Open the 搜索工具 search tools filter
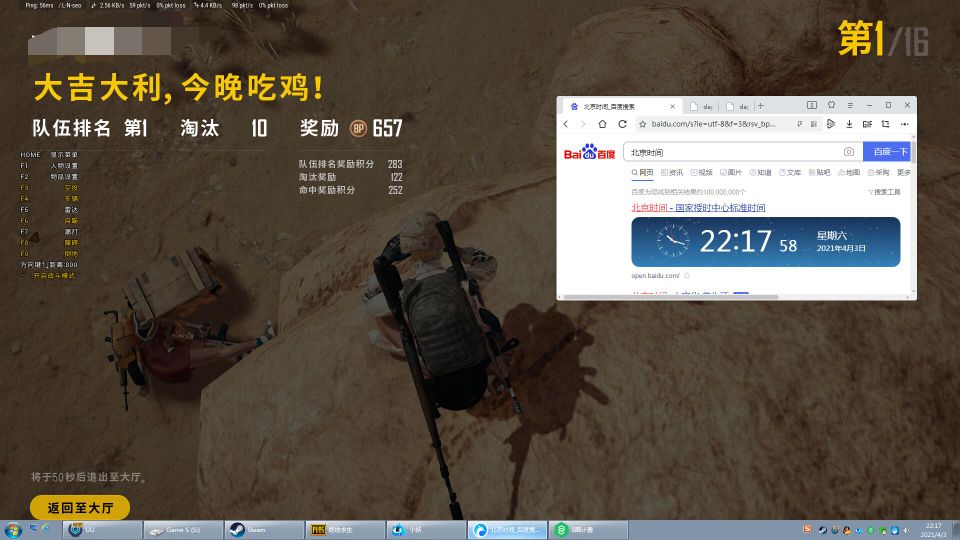Screen dimensions: 960x540 pos(884,192)
